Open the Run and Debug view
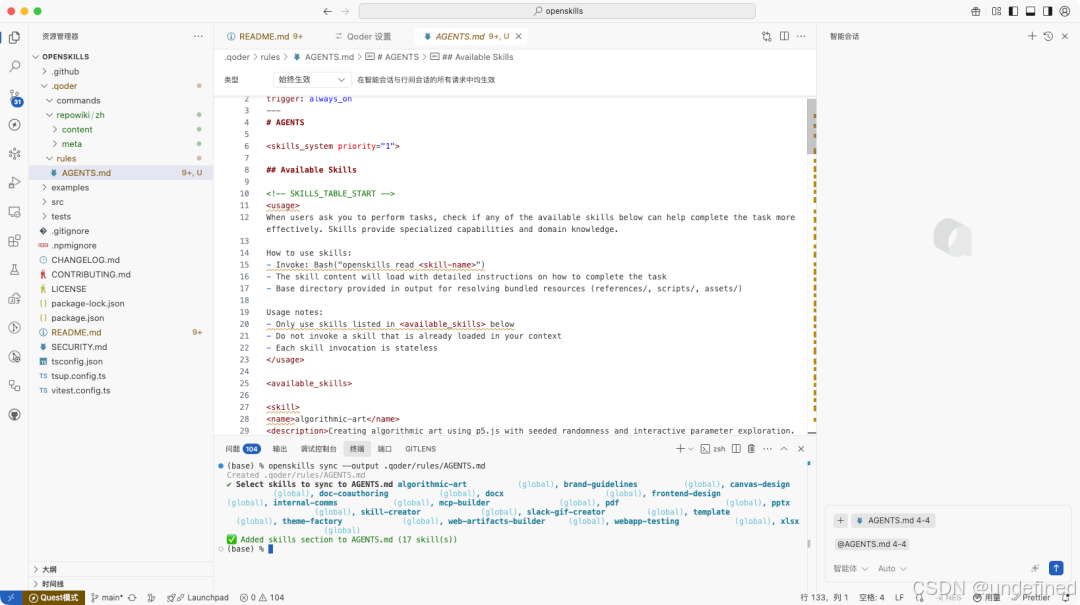 (x=14, y=183)
